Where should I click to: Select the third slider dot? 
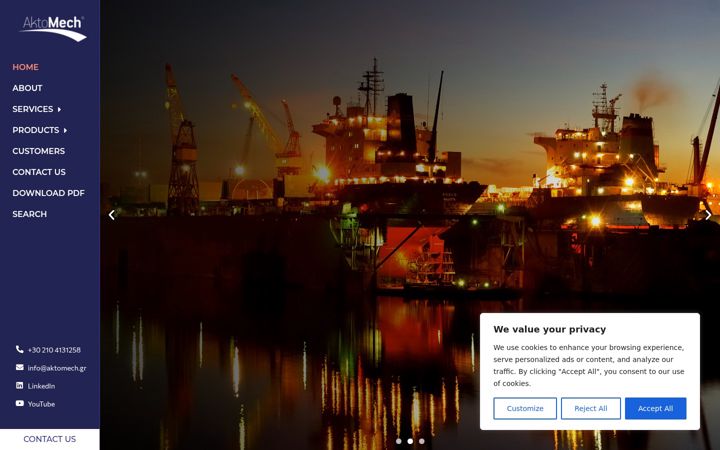(x=422, y=441)
